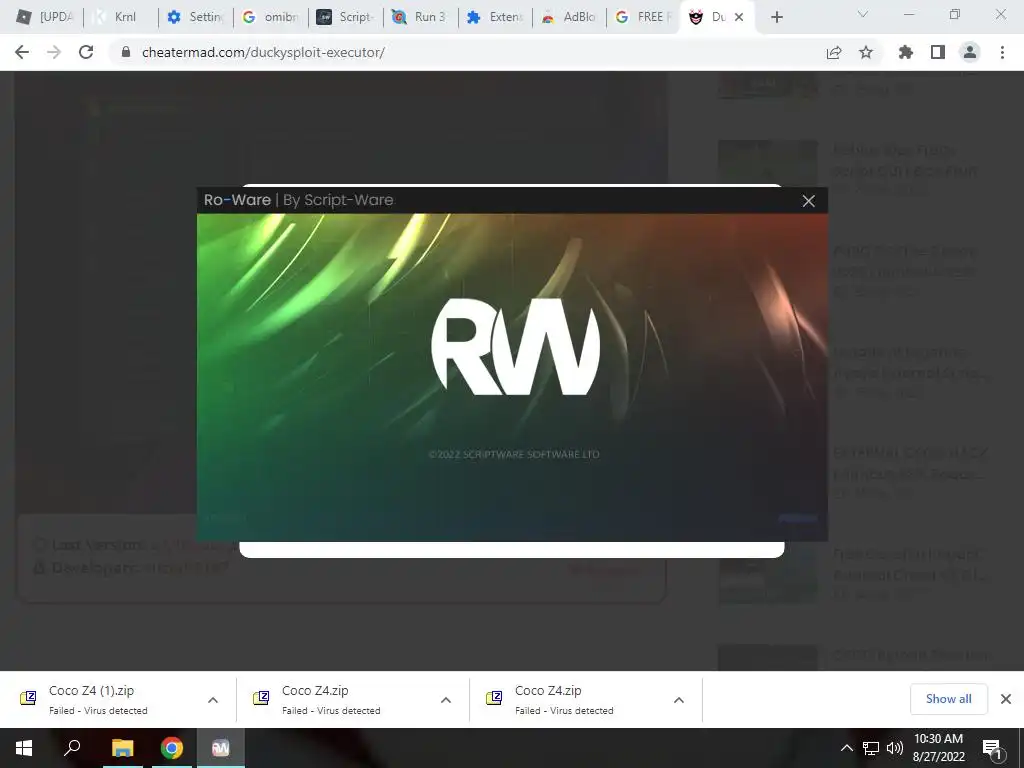Open the Settings browser tab
Viewport: 1024px width, 768px height.
[195, 17]
